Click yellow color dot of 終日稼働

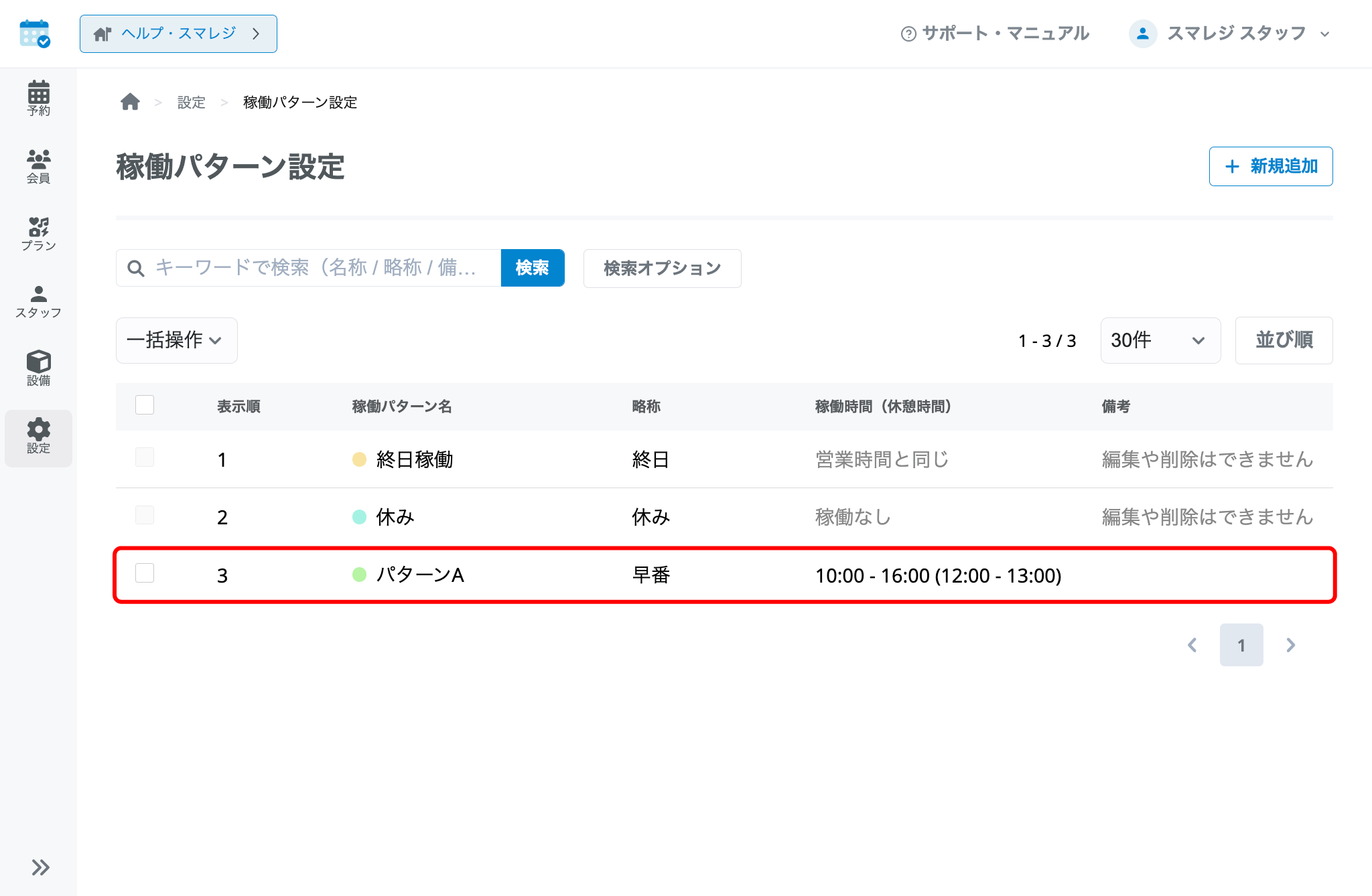click(x=360, y=459)
